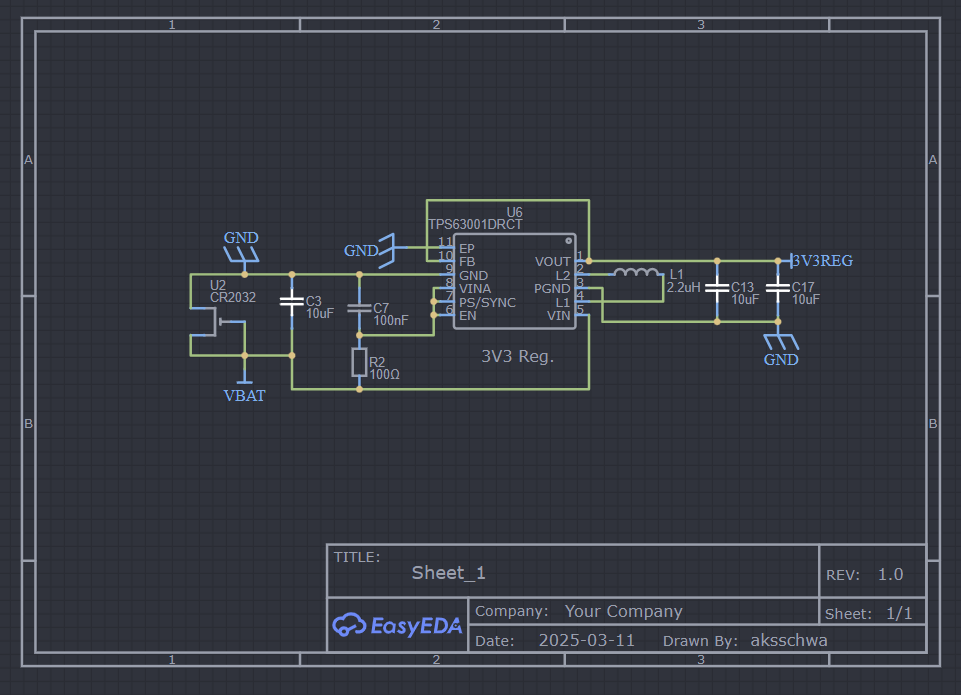Viewport: 961px width, 695px height.
Task: Select the C7 100nF capacitor symbol
Action: (x=359, y=308)
